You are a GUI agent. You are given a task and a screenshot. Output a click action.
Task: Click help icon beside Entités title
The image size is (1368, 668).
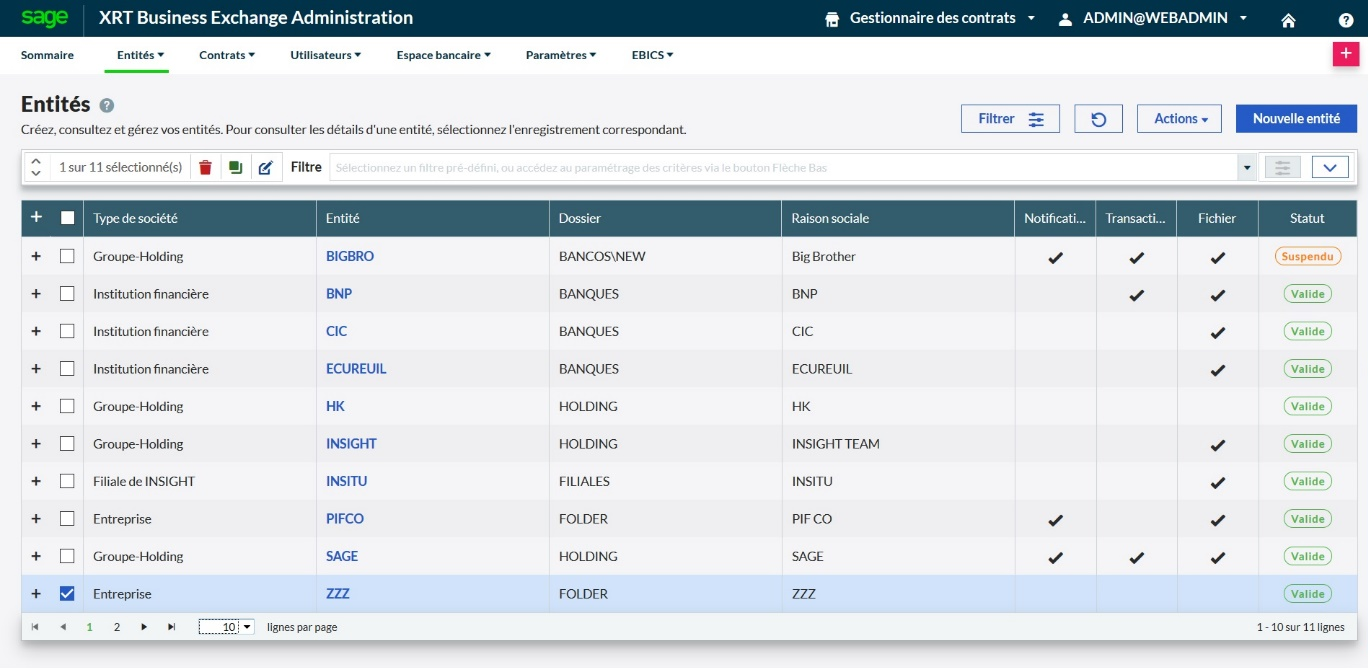pyautogui.click(x=107, y=105)
